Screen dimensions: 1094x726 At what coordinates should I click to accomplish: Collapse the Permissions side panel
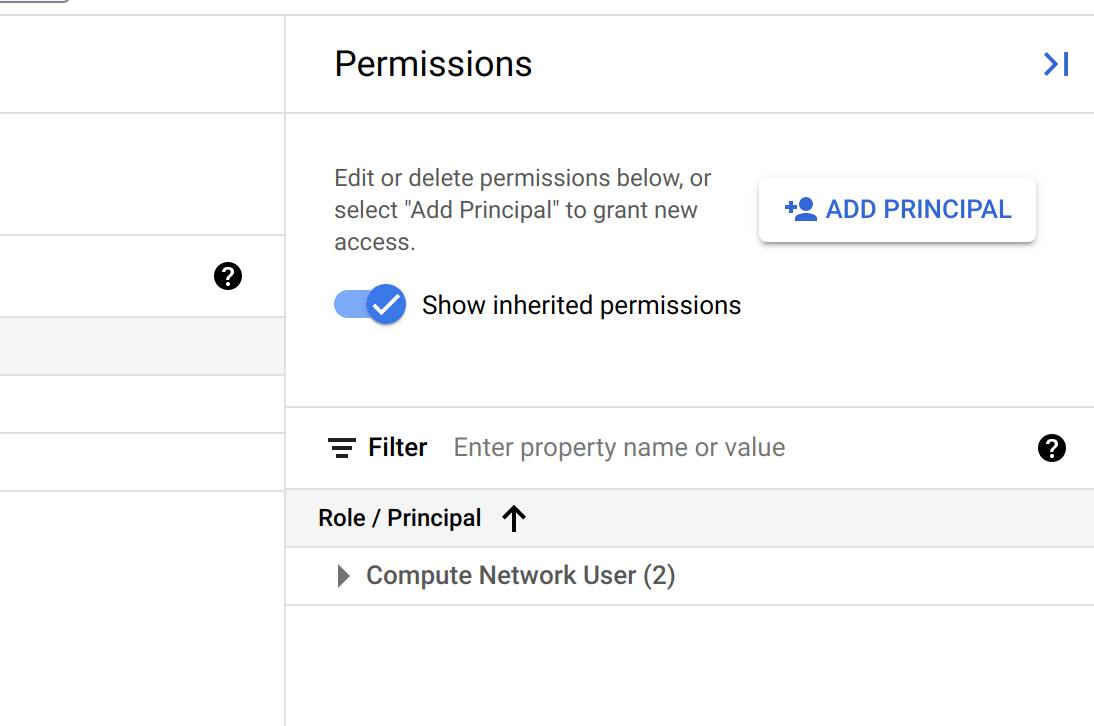click(1055, 65)
